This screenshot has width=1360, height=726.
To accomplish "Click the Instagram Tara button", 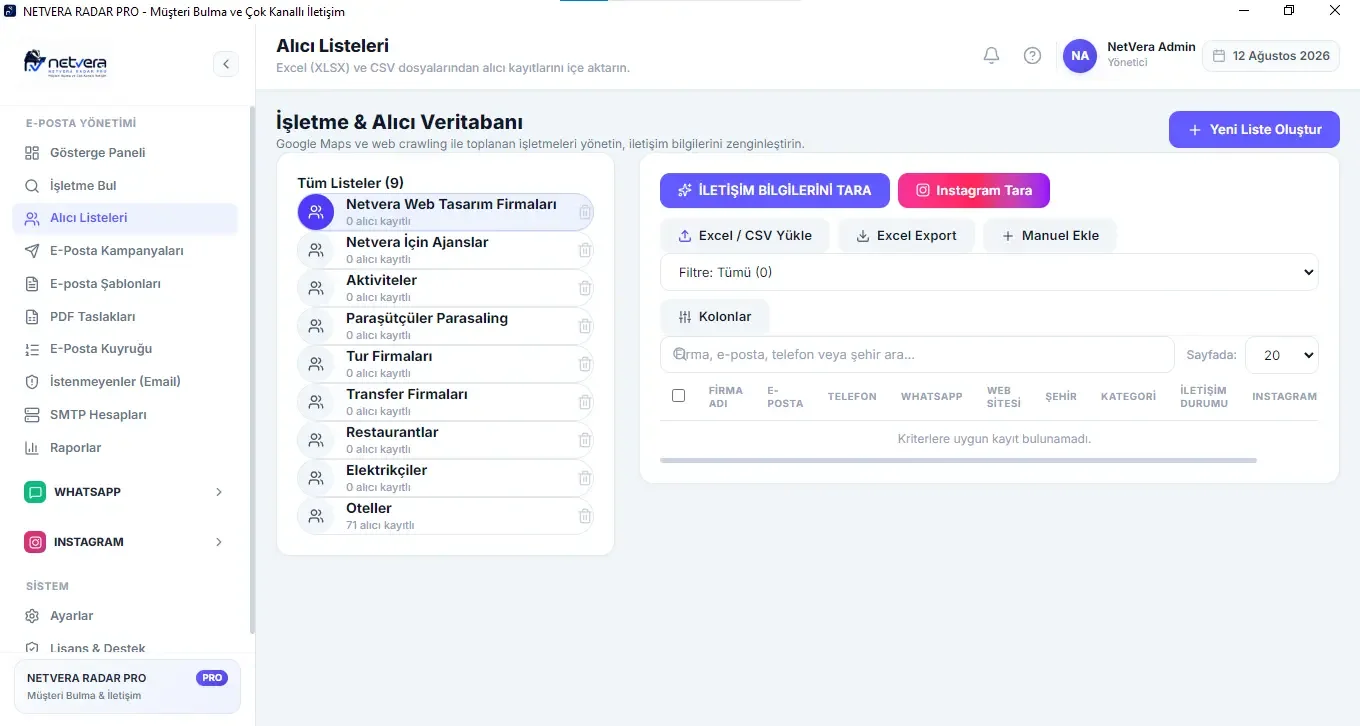I will pyautogui.click(x=974, y=190).
